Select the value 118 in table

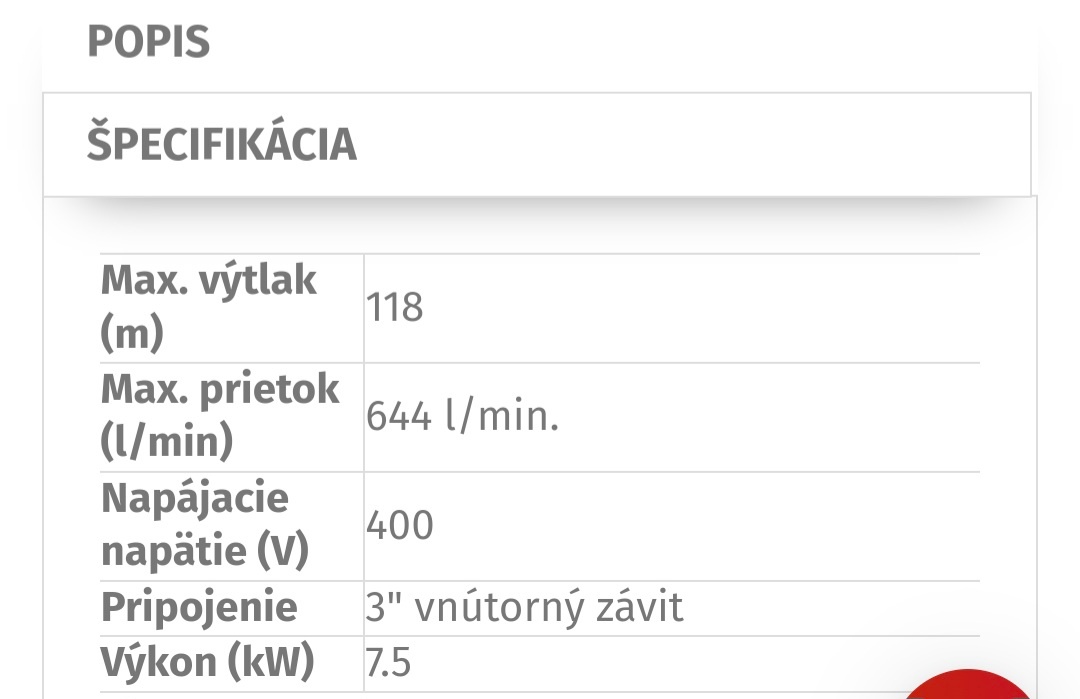coord(395,308)
